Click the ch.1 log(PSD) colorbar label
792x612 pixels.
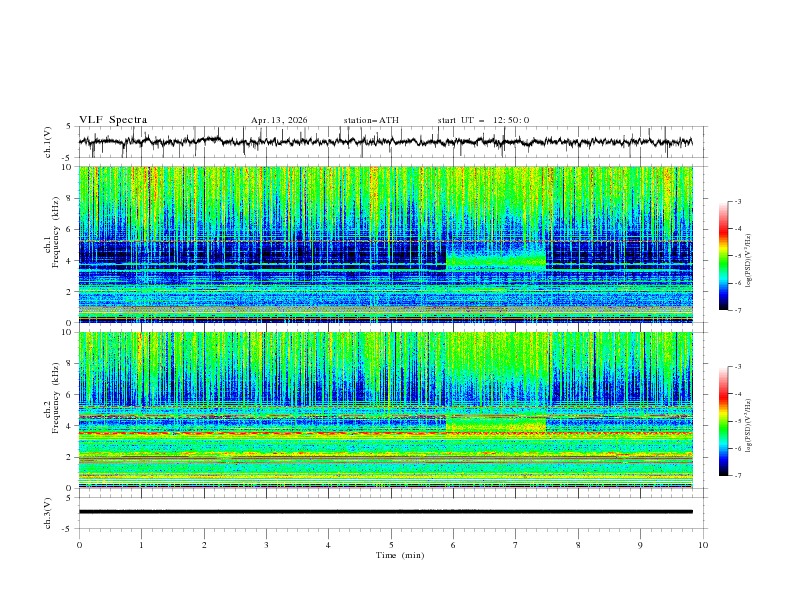click(x=748, y=261)
